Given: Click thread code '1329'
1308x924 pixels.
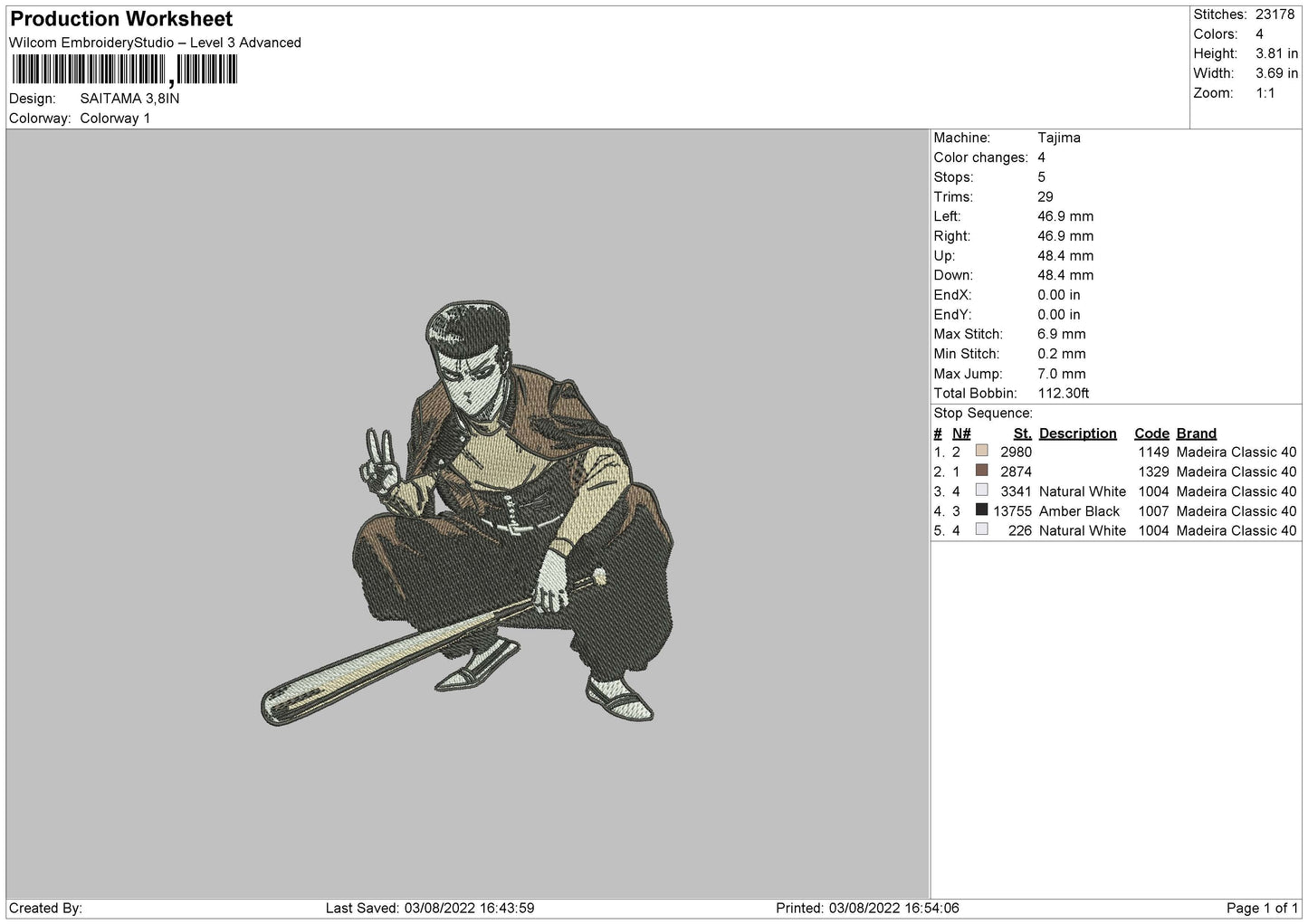Looking at the screenshot, I should tap(1154, 472).
